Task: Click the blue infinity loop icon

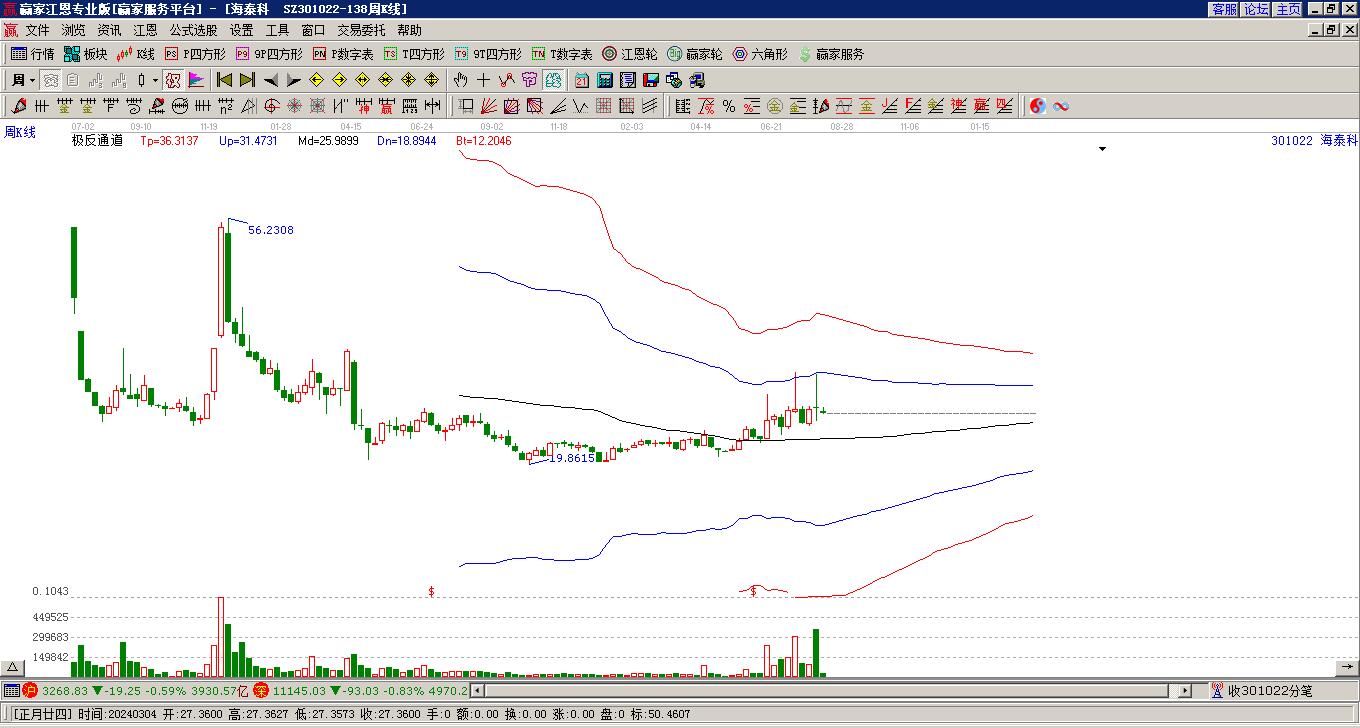Action: click(x=1061, y=106)
